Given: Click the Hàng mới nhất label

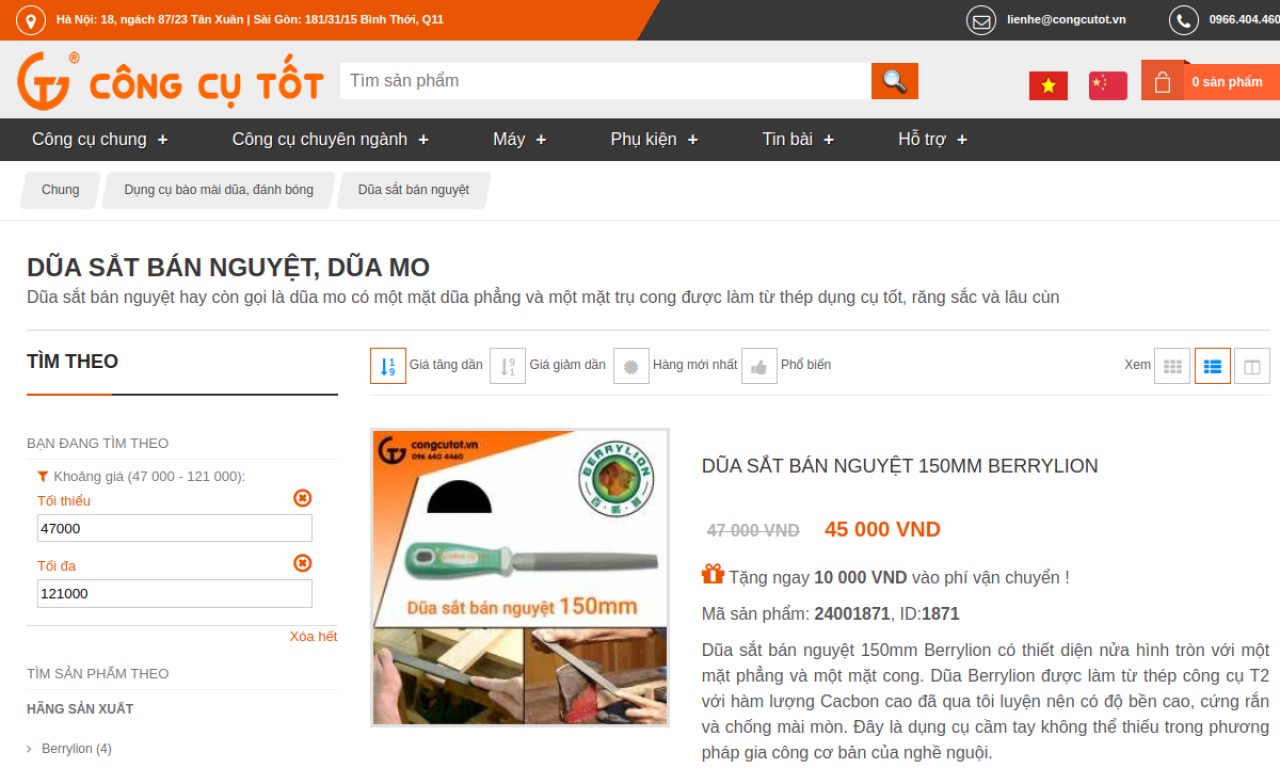Looking at the screenshot, I should (x=695, y=365).
